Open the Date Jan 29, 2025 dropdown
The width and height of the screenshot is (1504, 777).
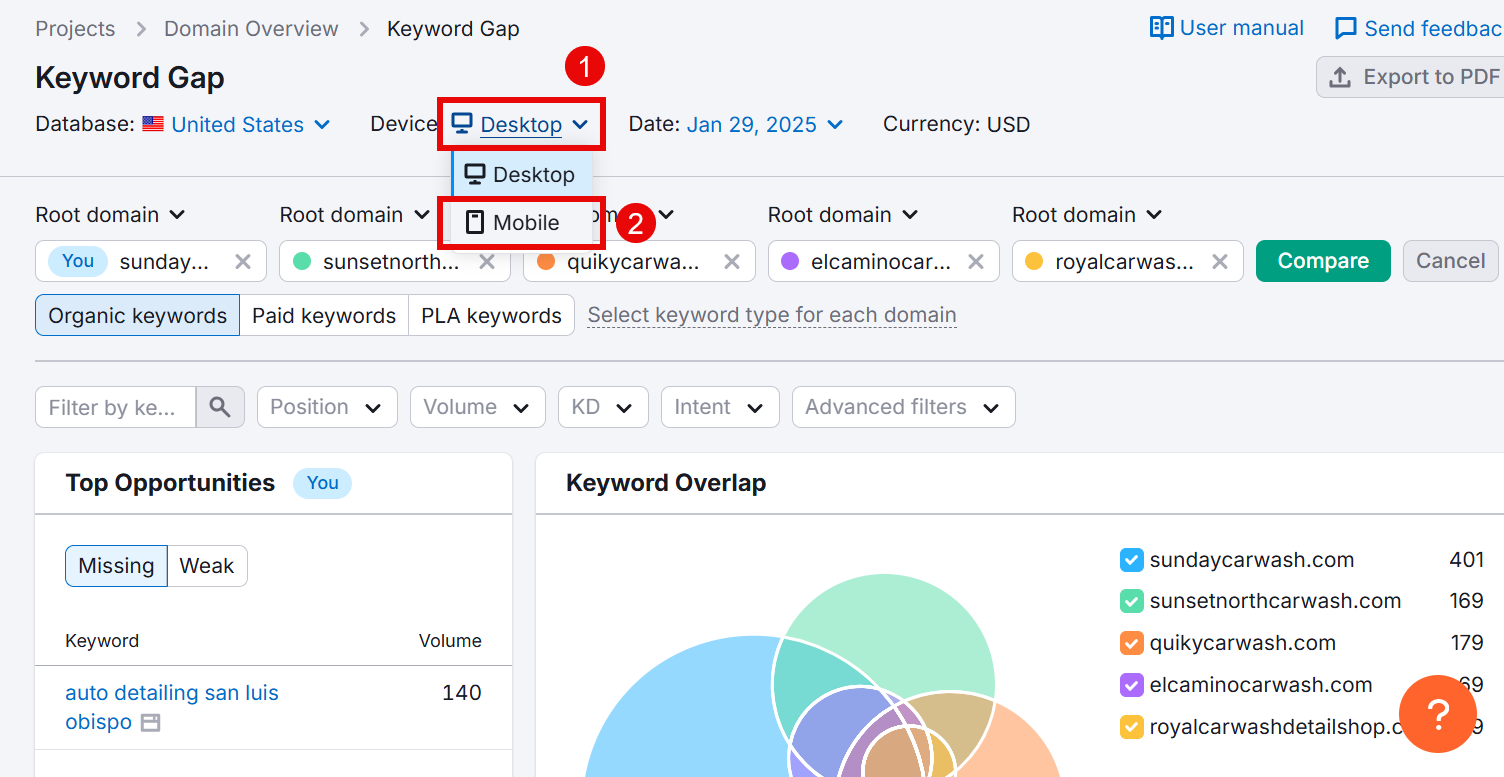tap(765, 124)
